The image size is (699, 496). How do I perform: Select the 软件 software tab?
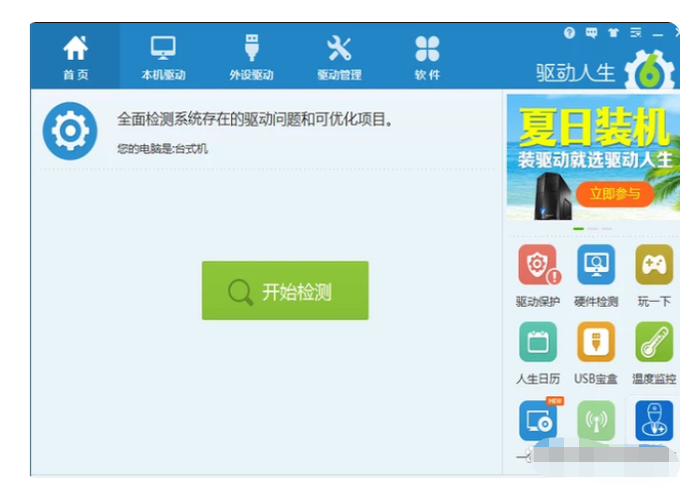[427, 57]
